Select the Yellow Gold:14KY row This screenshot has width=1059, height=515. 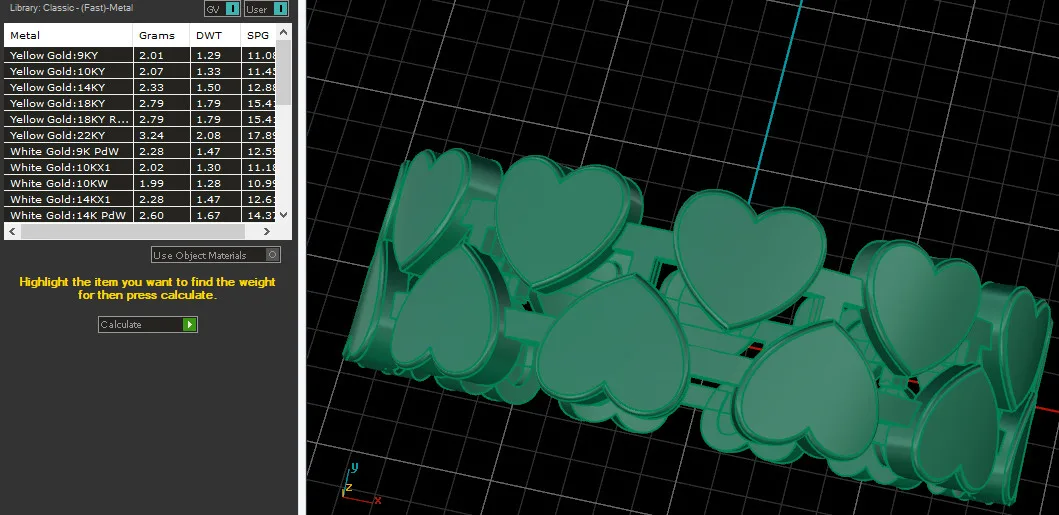[140, 87]
